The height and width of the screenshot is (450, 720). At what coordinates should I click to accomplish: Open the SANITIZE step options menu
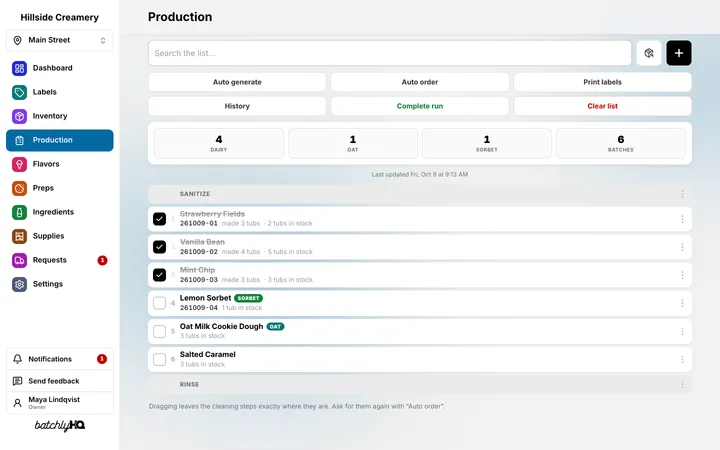coord(682,194)
